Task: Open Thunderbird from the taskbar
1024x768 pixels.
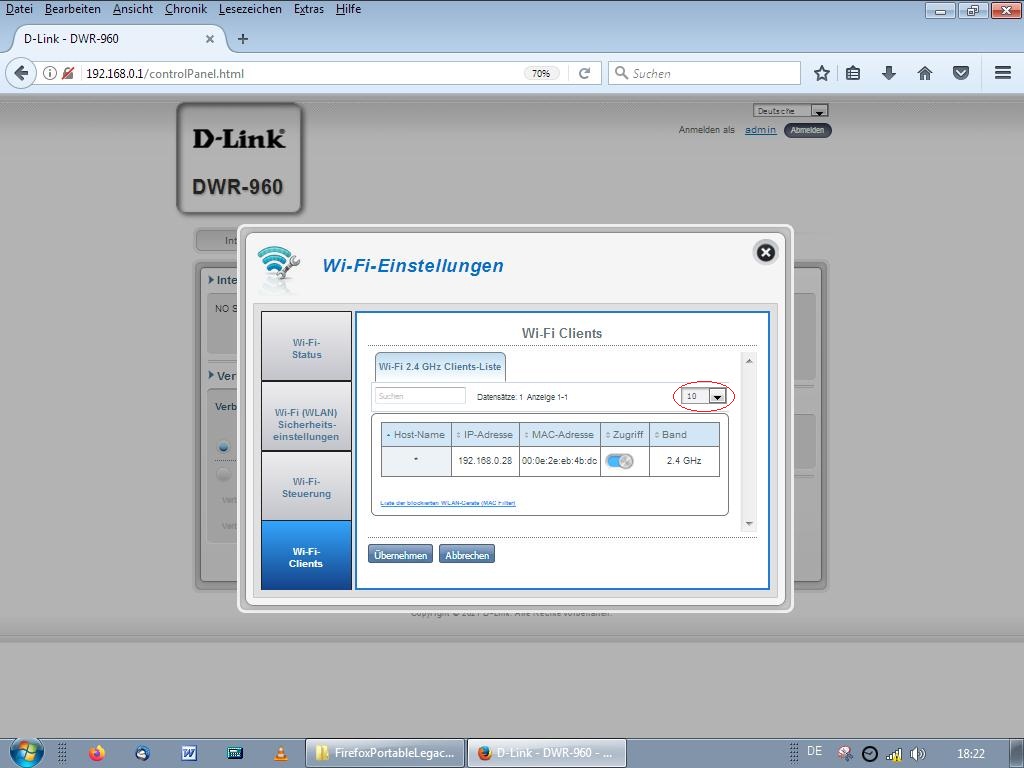Action: coord(142,754)
